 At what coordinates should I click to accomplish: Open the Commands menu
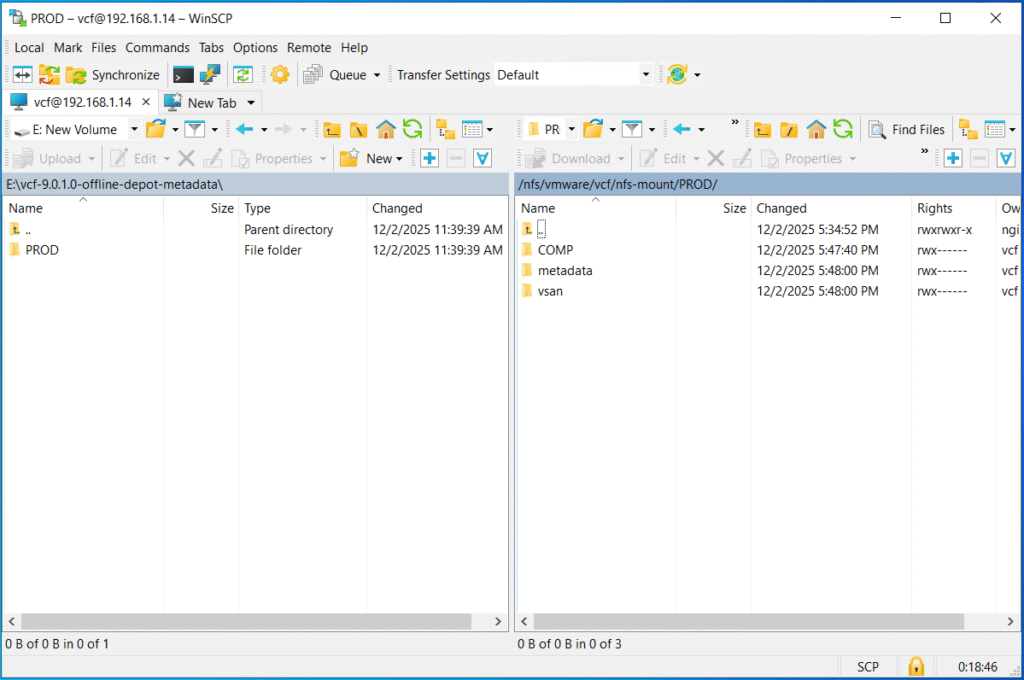coord(157,47)
